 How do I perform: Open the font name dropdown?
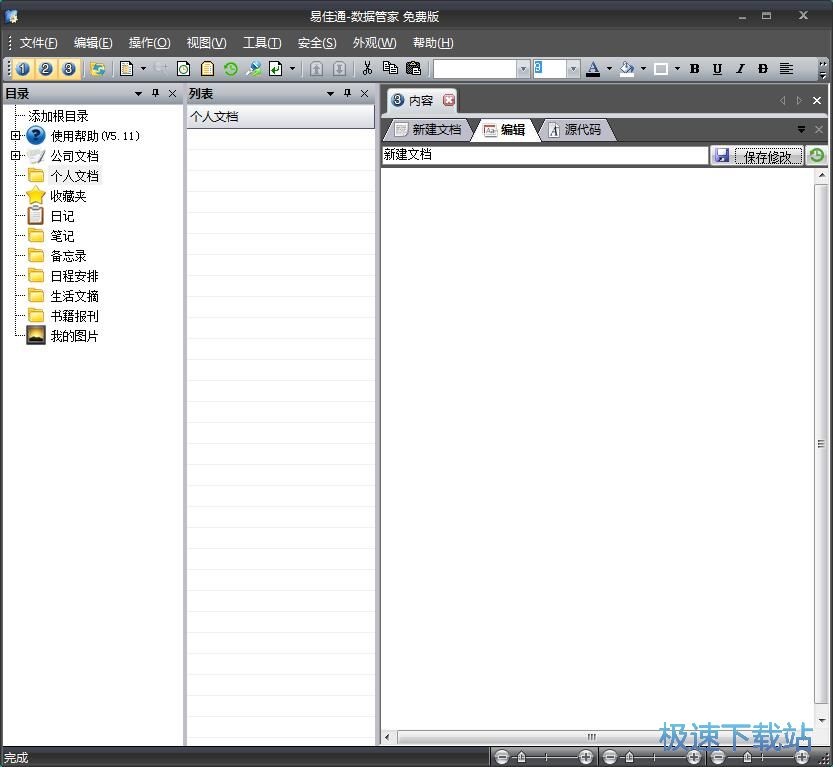pyautogui.click(x=522, y=69)
